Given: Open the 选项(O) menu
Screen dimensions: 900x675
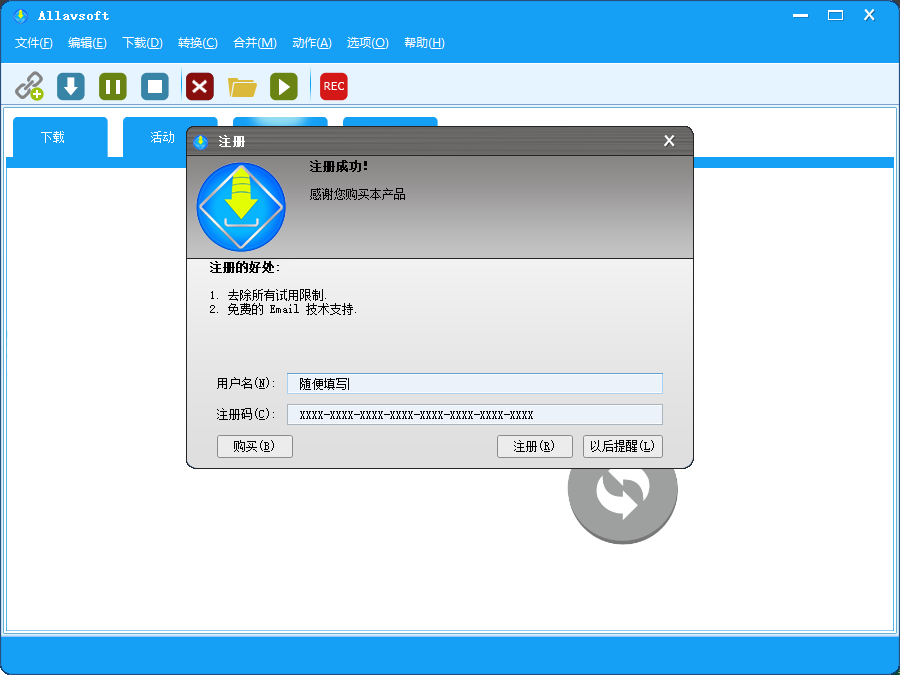Looking at the screenshot, I should [367, 43].
